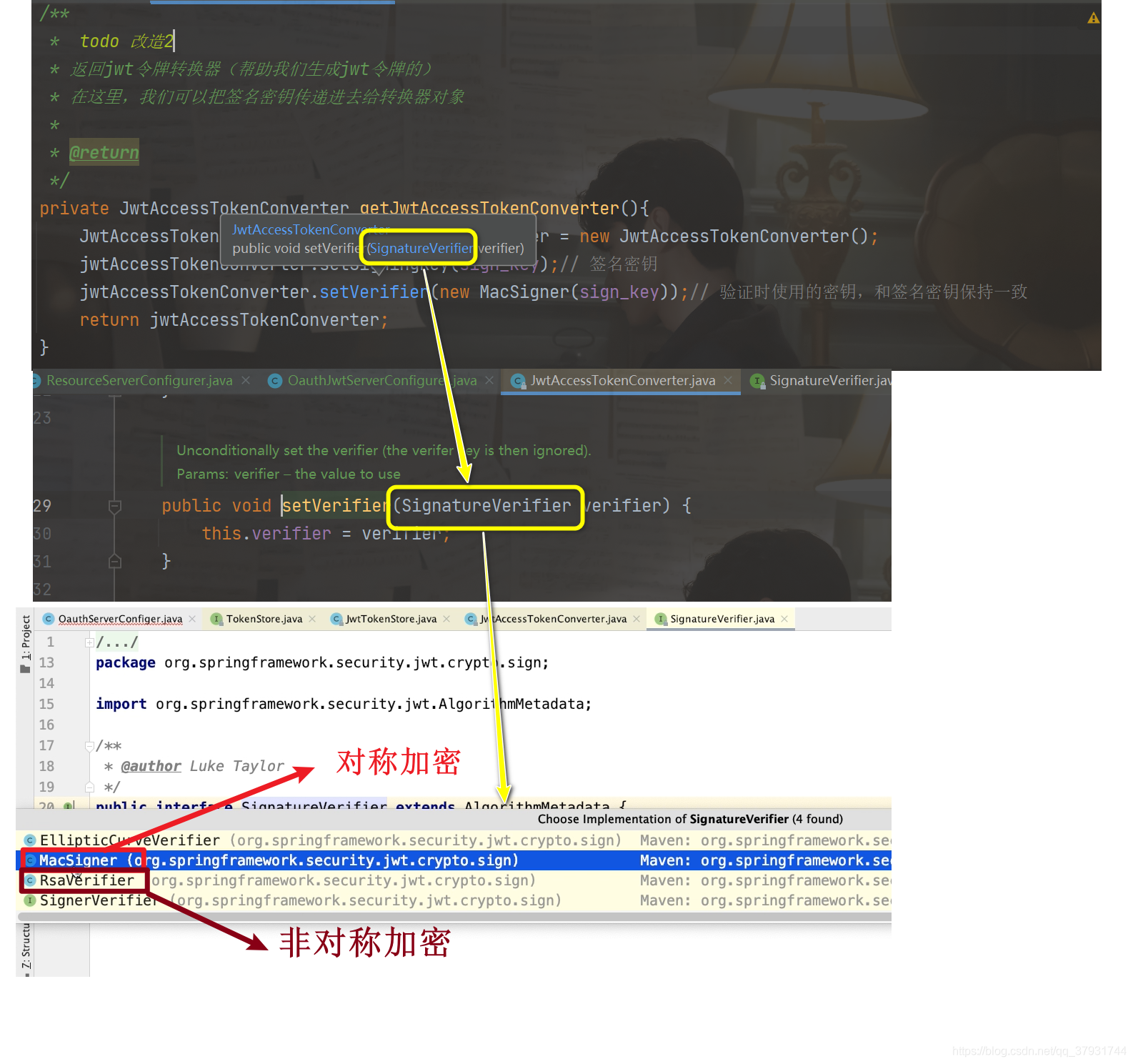Viewport: 1133px width, 1064px height.
Task: Switch to the light JwtAccessTokenConverter.java tab
Action: click(x=554, y=619)
